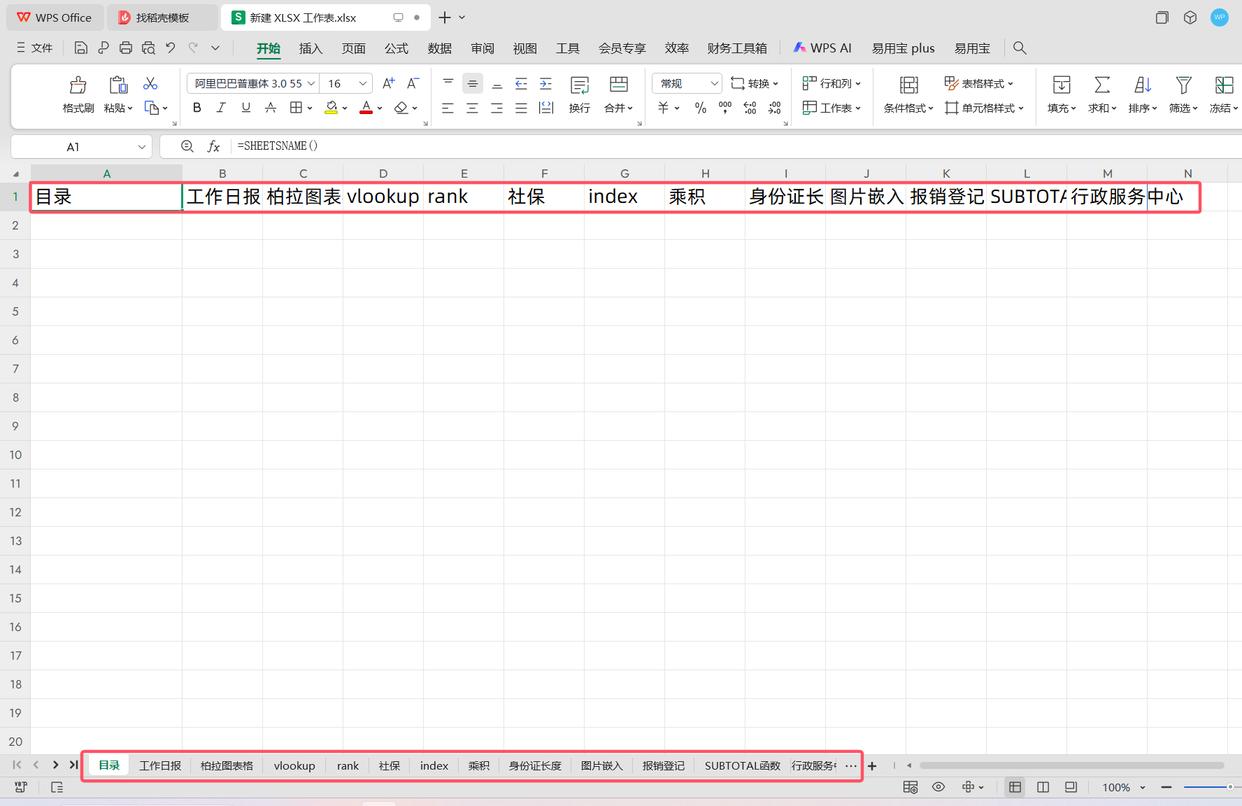Toggle Underline formatting

coord(245,108)
